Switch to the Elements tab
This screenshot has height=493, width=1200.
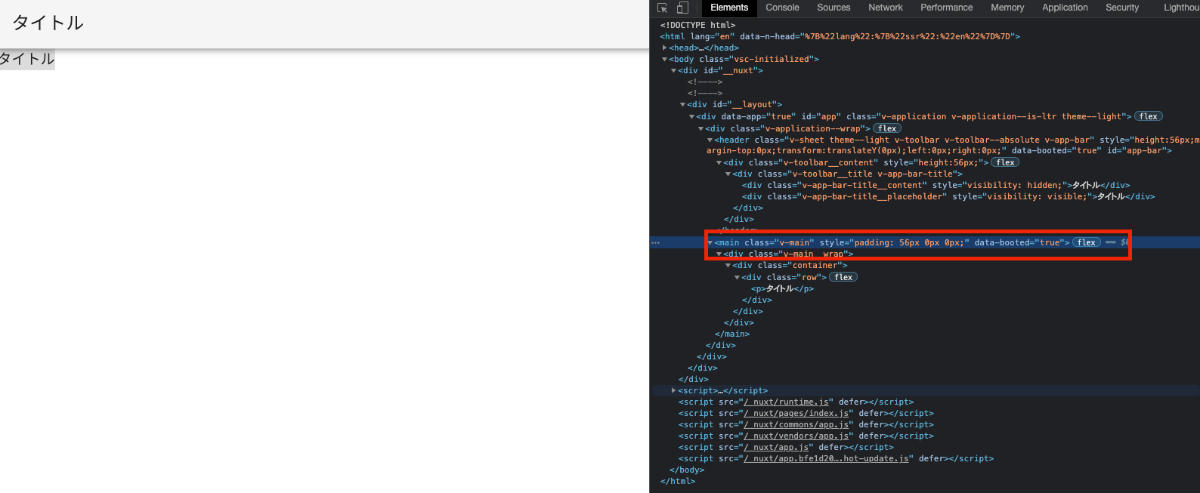(x=729, y=8)
